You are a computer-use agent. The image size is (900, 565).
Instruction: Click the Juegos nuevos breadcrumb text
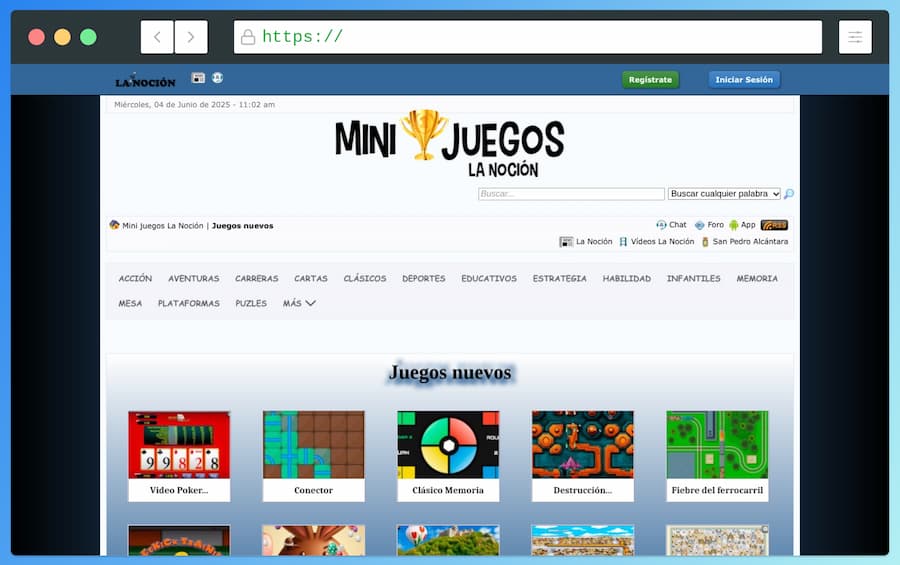pos(243,226)
